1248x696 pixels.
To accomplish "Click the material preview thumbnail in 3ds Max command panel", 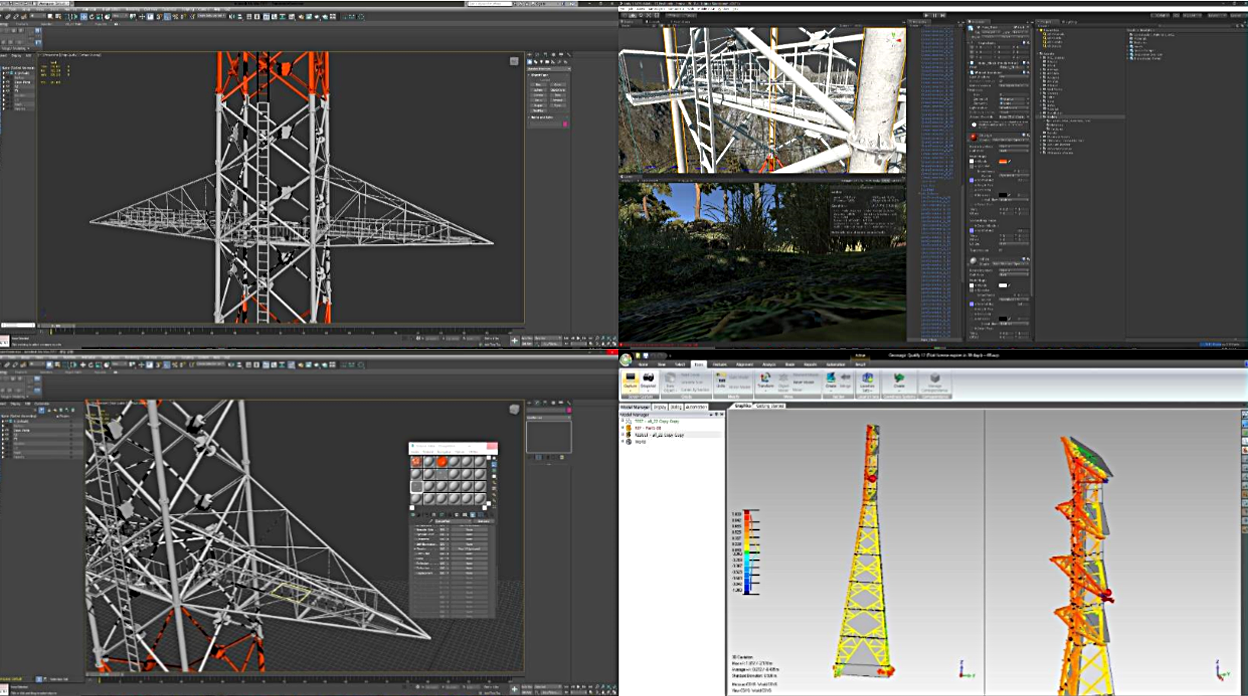I will [548, 436].
